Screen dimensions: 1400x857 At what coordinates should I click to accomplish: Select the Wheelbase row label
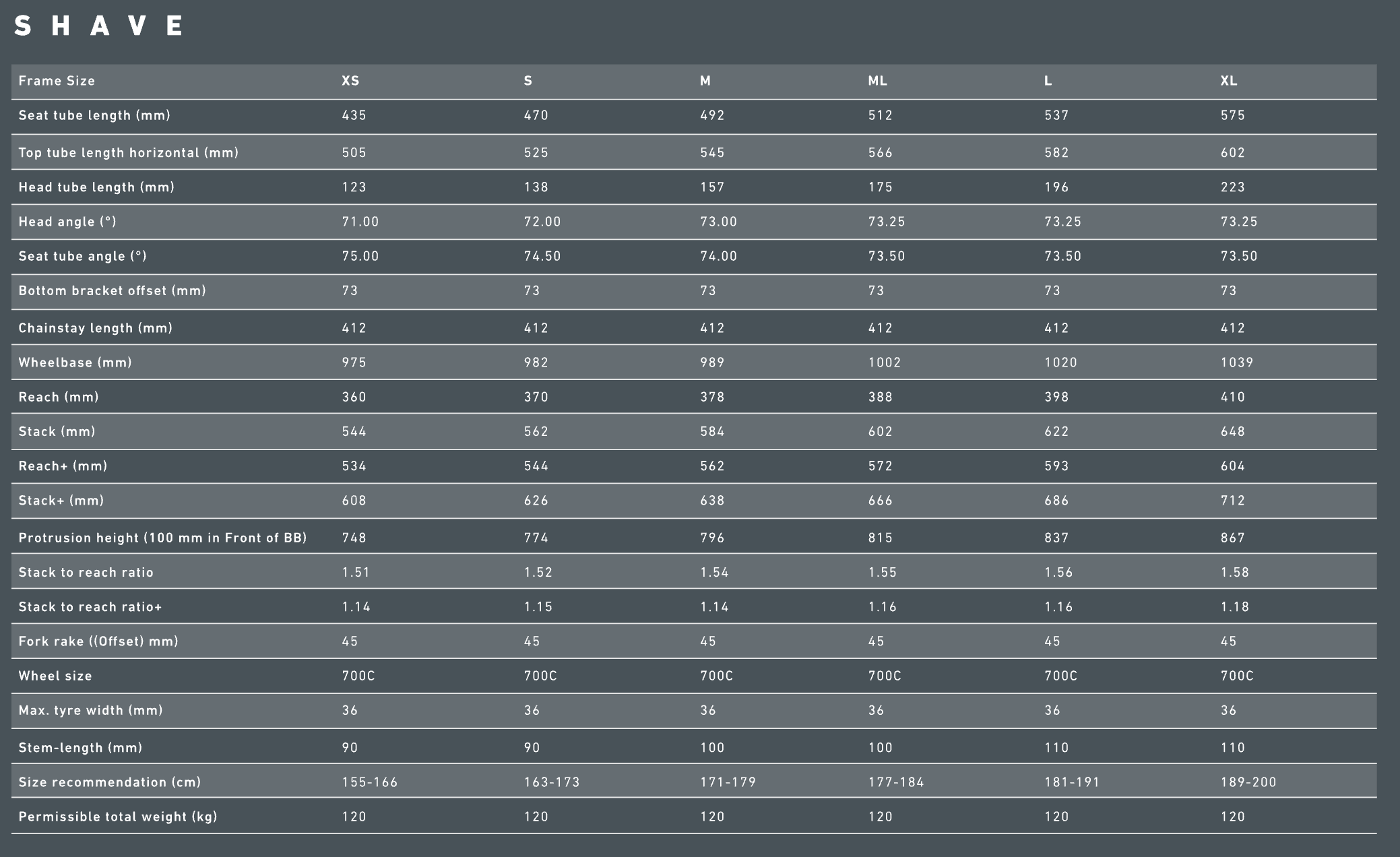75,362
